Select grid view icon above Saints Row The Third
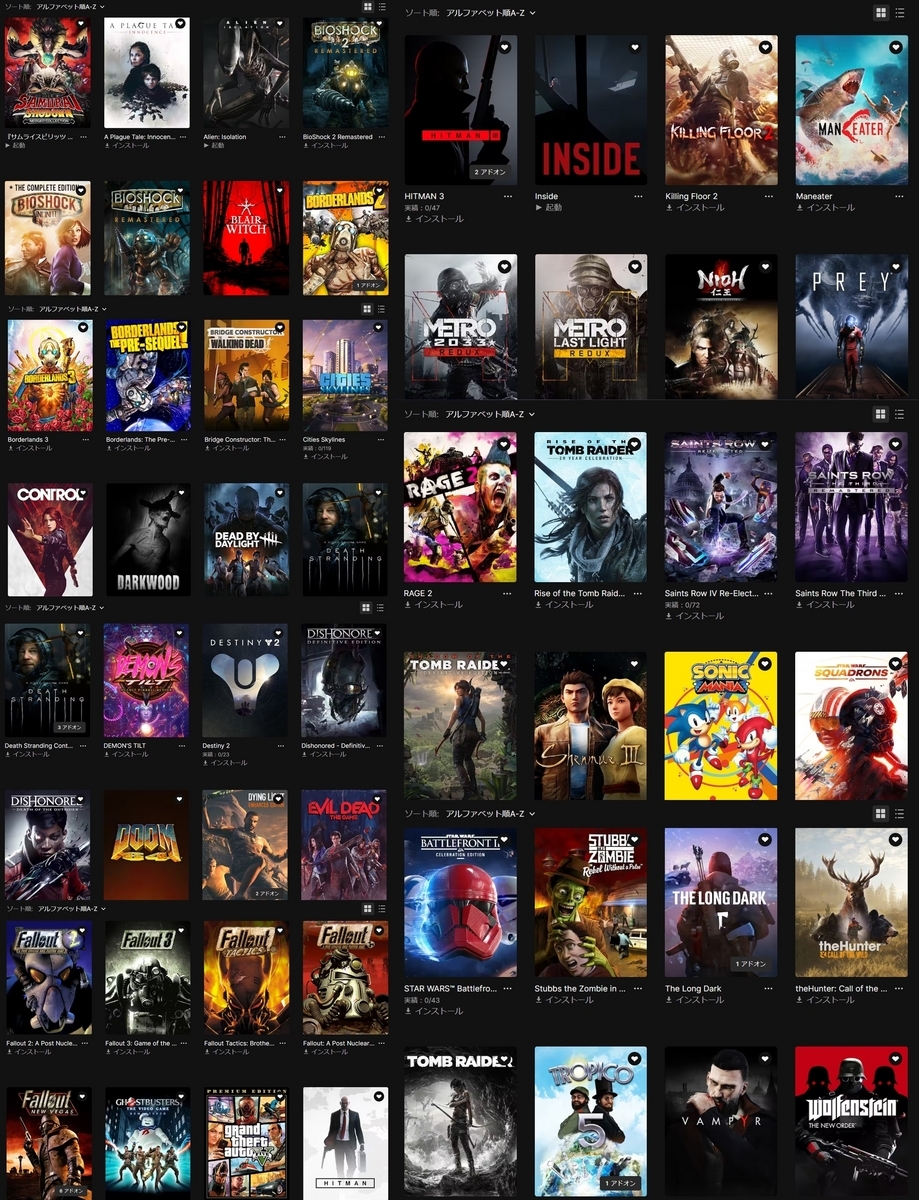919x1200 pixels. (x=881, y=414)
